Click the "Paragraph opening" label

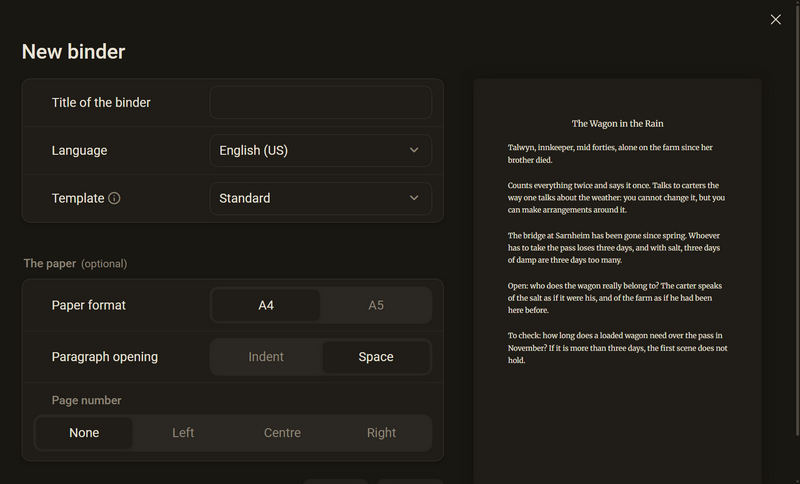coord(105,356)
